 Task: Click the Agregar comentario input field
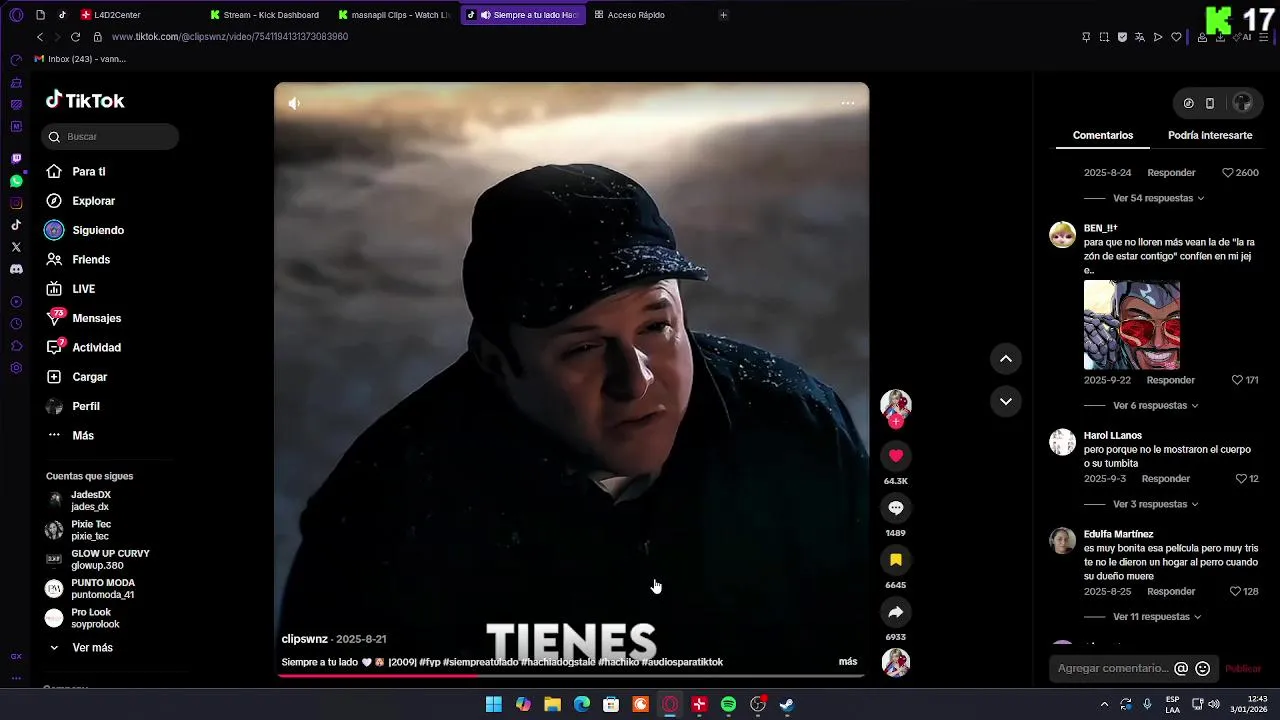click(x=1112, y=668)
